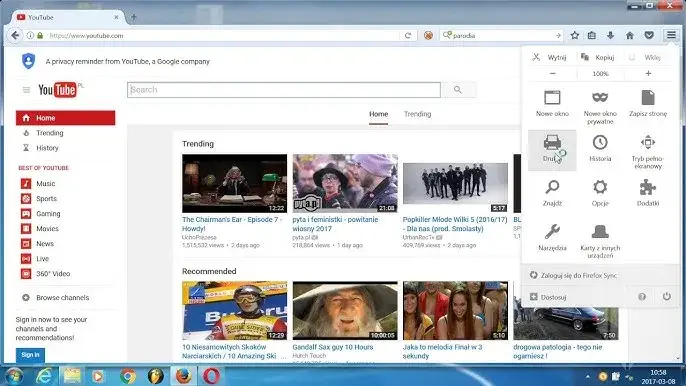Screen dimensions: 686x386
Task: Open the Firefox hamburger menu button
Action: coord(671,35)
